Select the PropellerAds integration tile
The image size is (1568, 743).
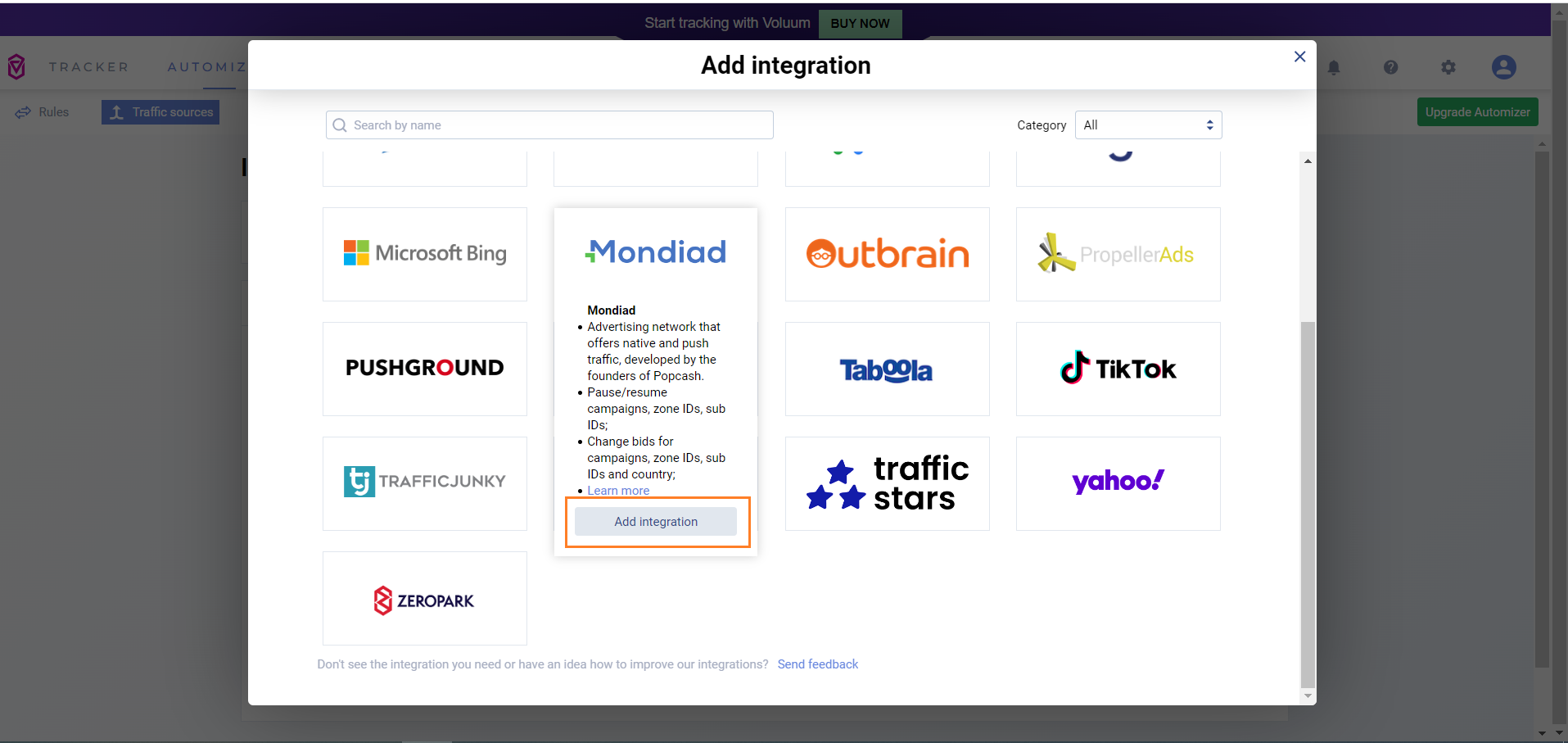click(1118, 254)
